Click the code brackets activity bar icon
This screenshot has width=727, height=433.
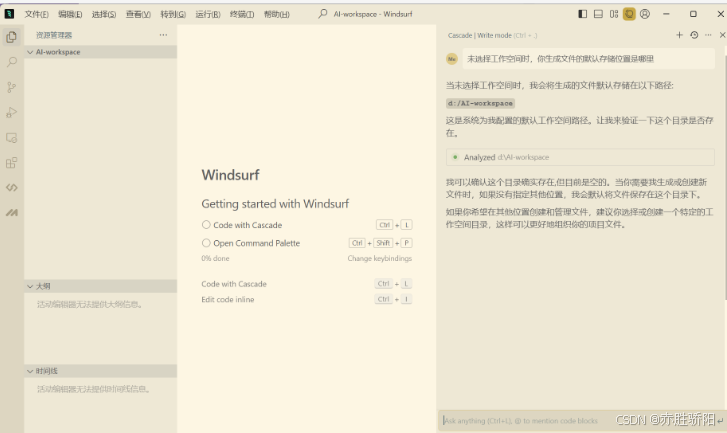pyautogui.click(x=12, y=188)
